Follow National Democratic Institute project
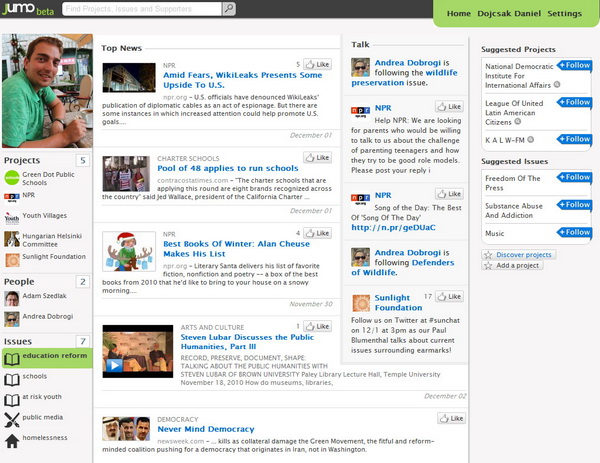600x463 pixels. click(574, 65)
